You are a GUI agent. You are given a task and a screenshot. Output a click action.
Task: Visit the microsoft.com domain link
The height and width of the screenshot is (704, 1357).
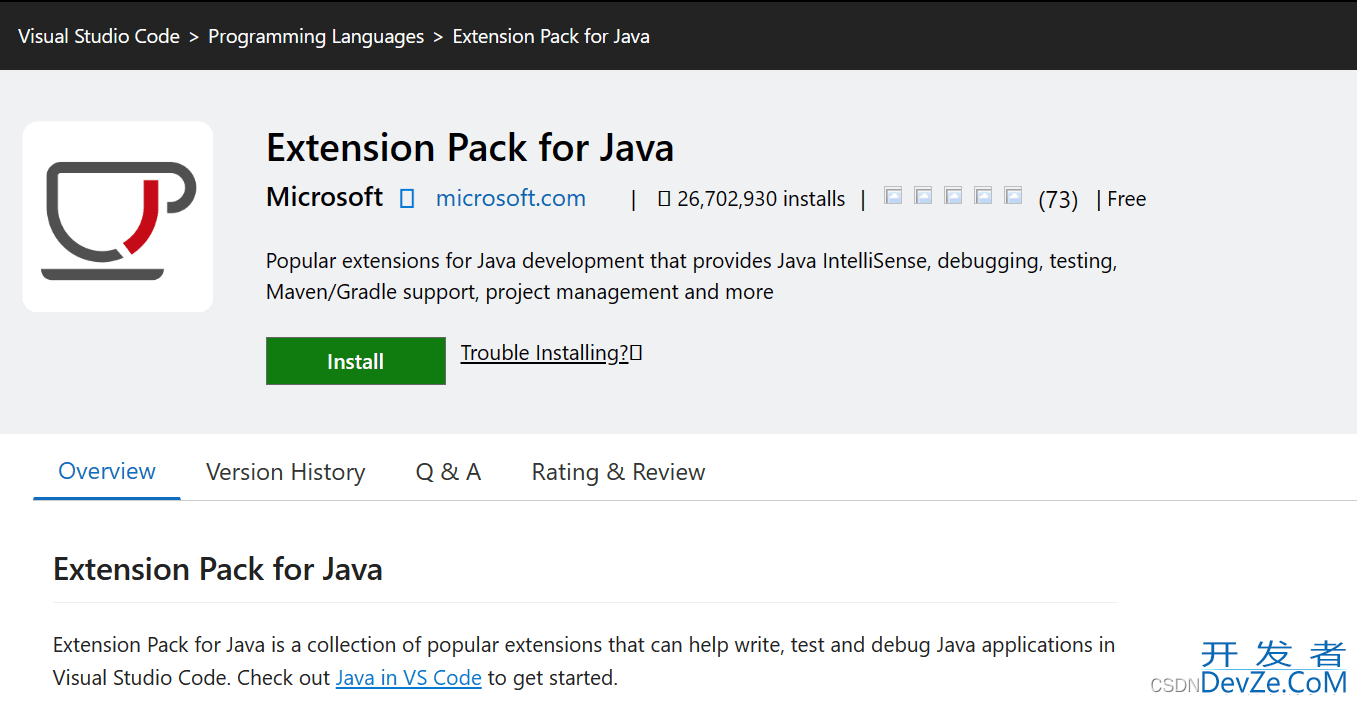[x=511, y=198]
